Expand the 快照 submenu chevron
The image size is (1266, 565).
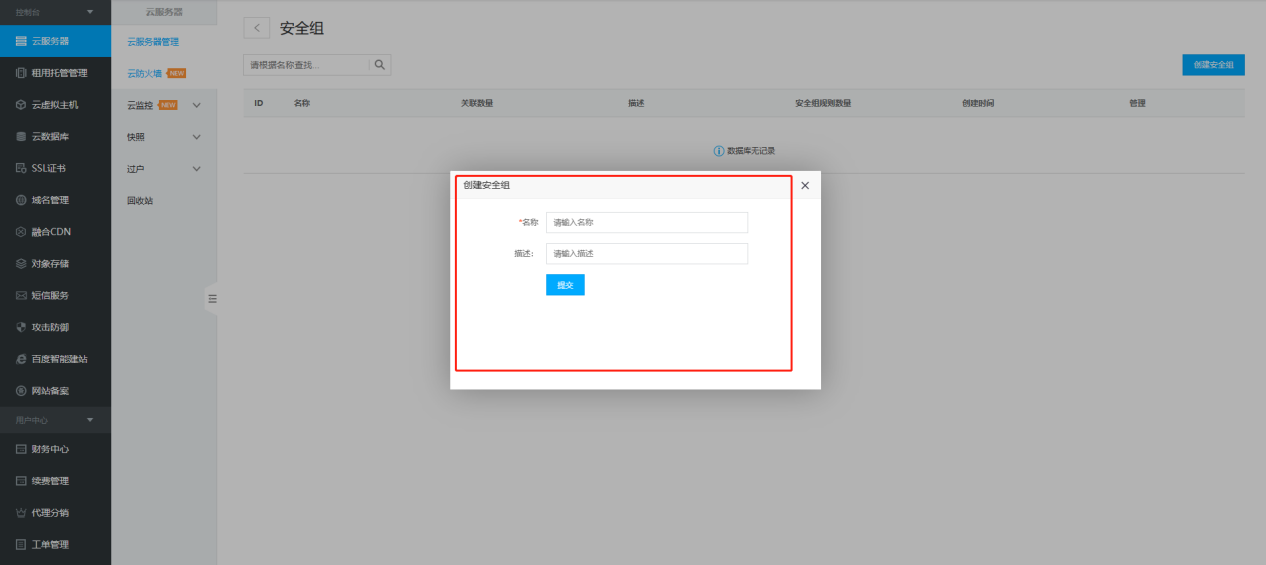pos(196,137)
